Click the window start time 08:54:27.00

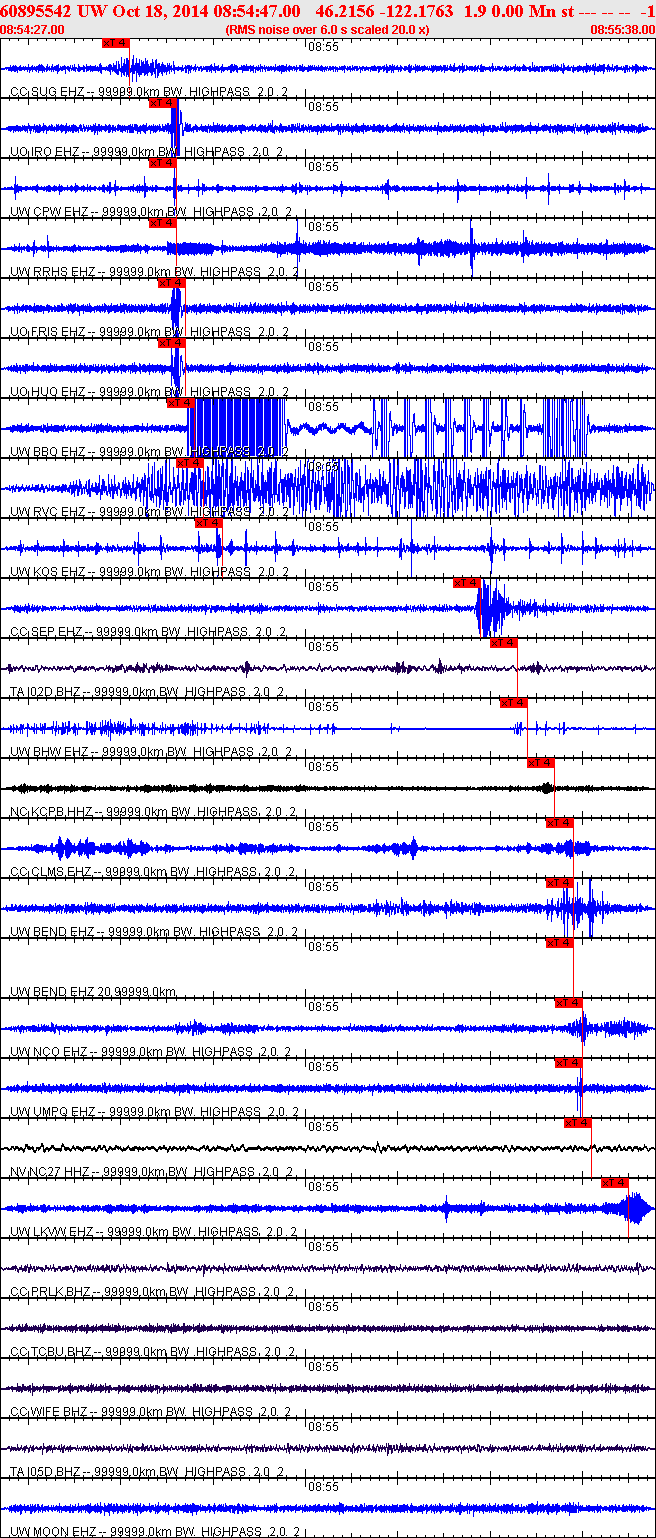tap(33, 30)
